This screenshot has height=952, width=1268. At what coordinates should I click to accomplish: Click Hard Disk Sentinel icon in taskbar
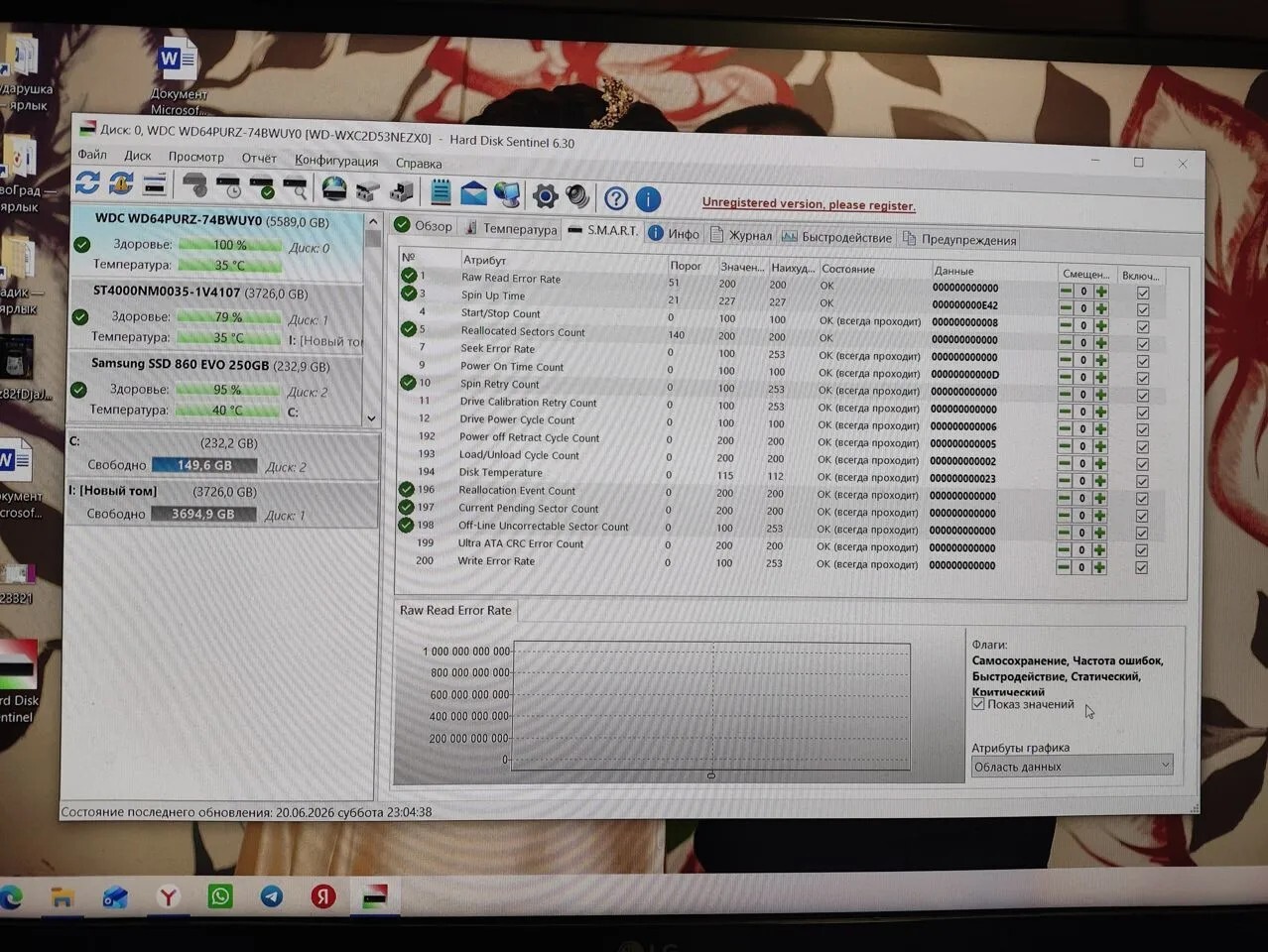374,896
